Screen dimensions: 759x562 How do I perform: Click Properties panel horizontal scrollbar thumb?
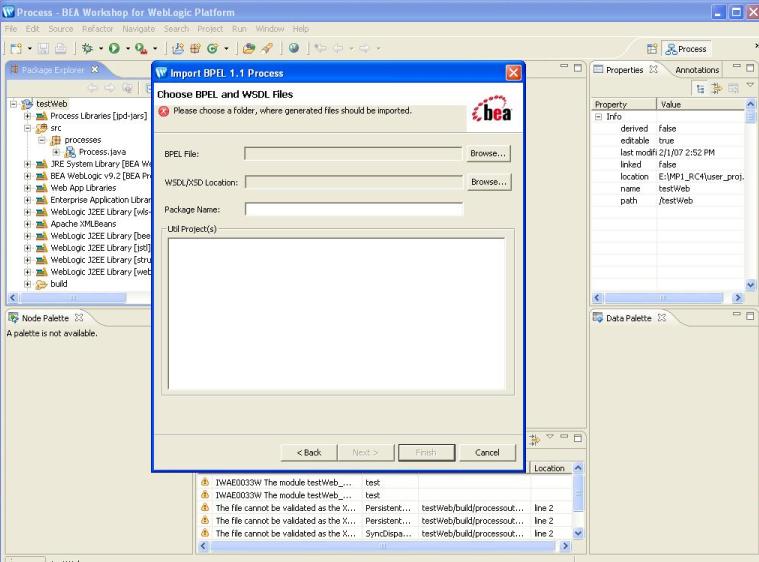[x=664, y=298]
